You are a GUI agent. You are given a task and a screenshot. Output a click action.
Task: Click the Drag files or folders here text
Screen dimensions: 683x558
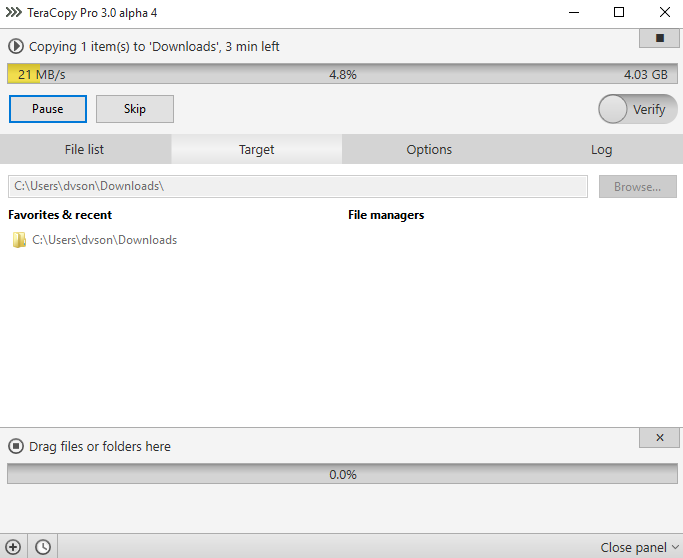tap(100, 446)
